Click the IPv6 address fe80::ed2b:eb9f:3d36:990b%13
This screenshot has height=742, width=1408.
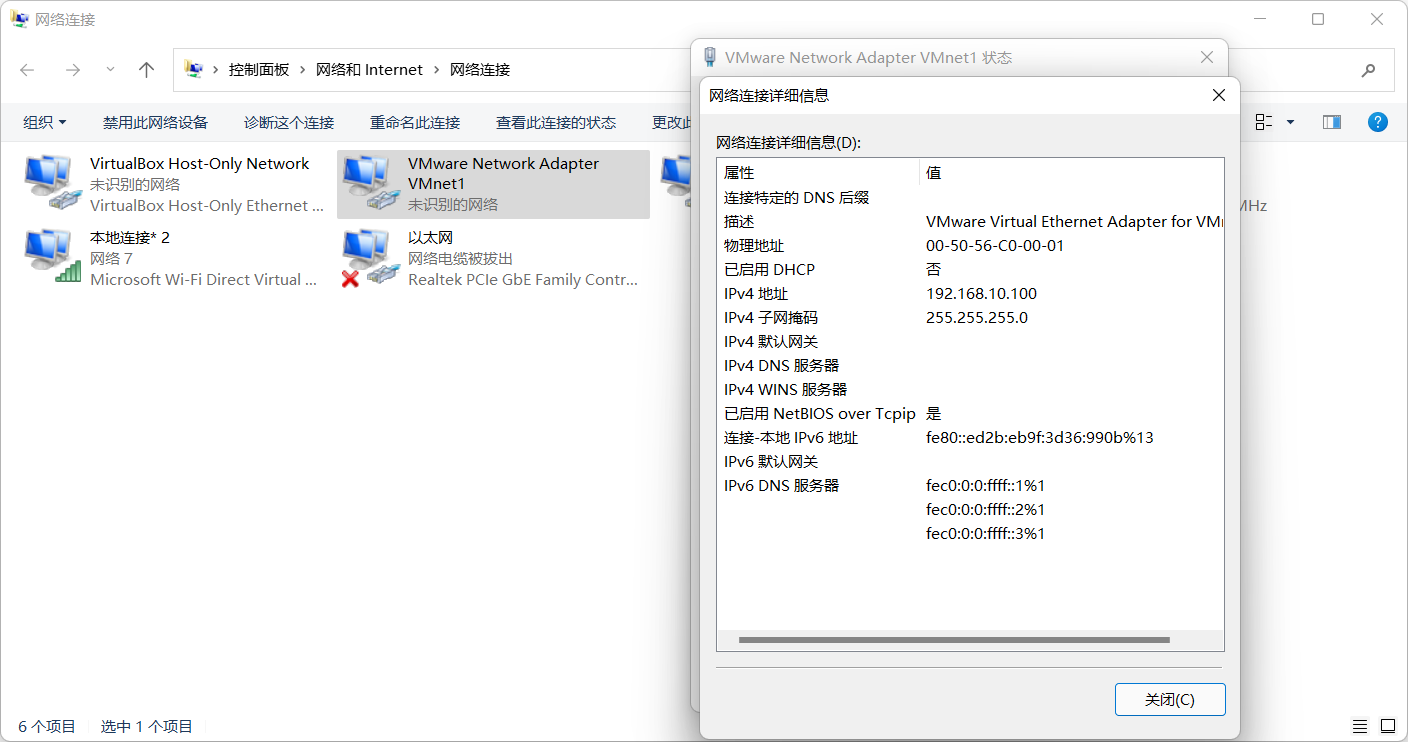click(1040, 437)
